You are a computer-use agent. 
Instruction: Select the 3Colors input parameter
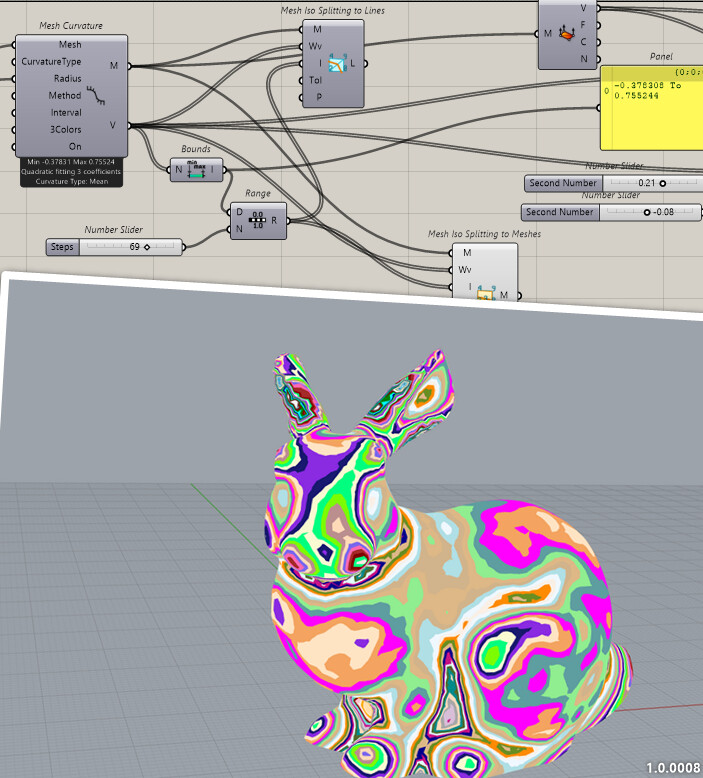tap(65, 130)
